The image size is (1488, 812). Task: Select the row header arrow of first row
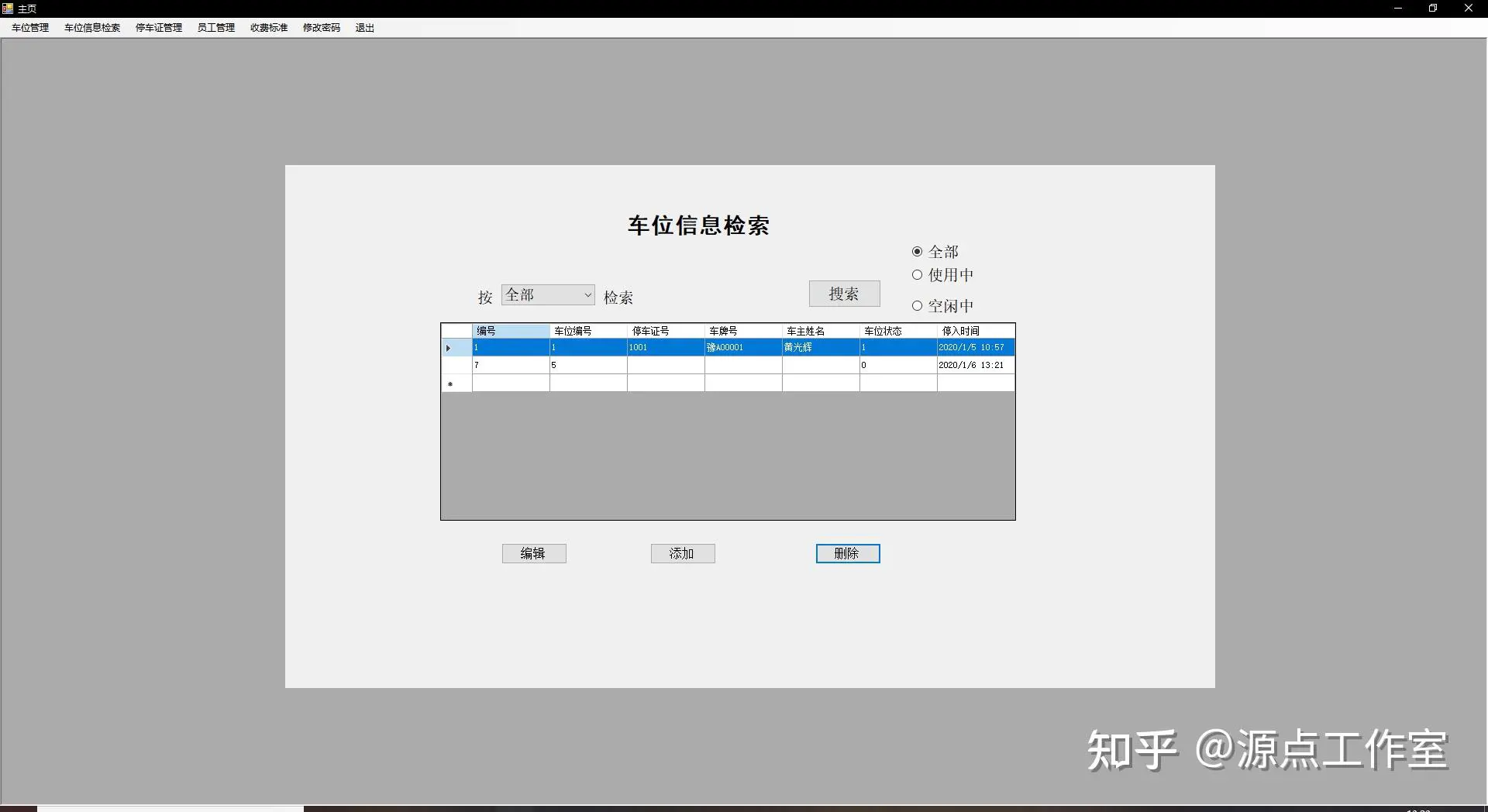tap(456, 348)
